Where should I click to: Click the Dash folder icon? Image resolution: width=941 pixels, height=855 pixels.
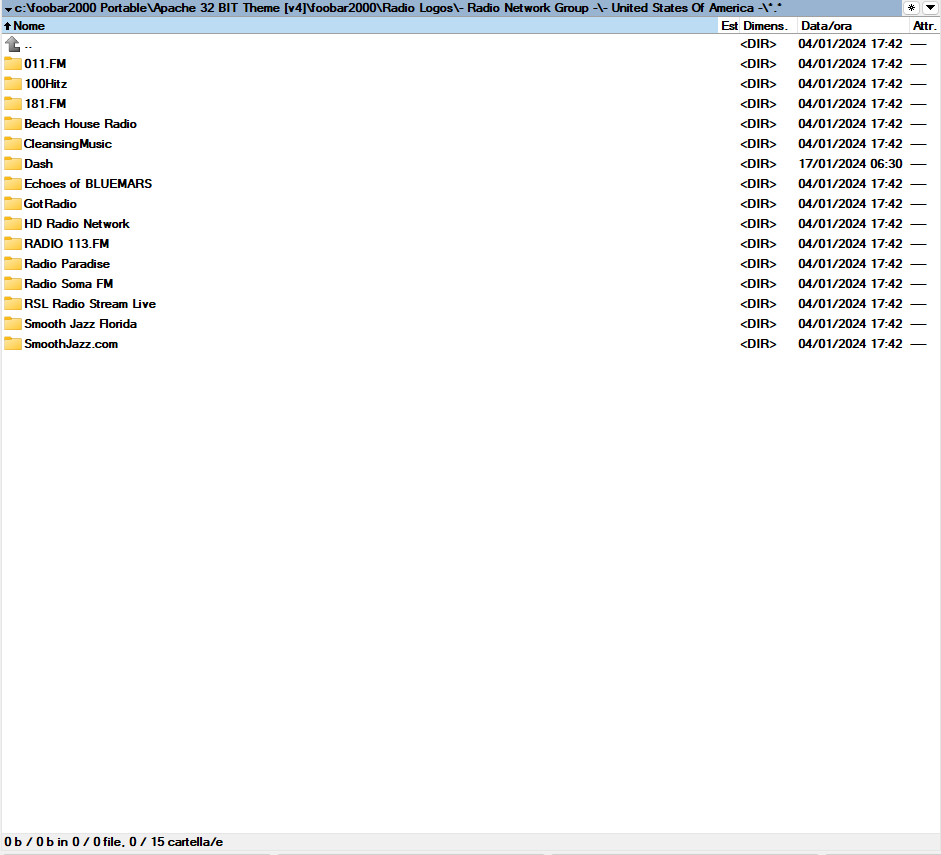13,164
